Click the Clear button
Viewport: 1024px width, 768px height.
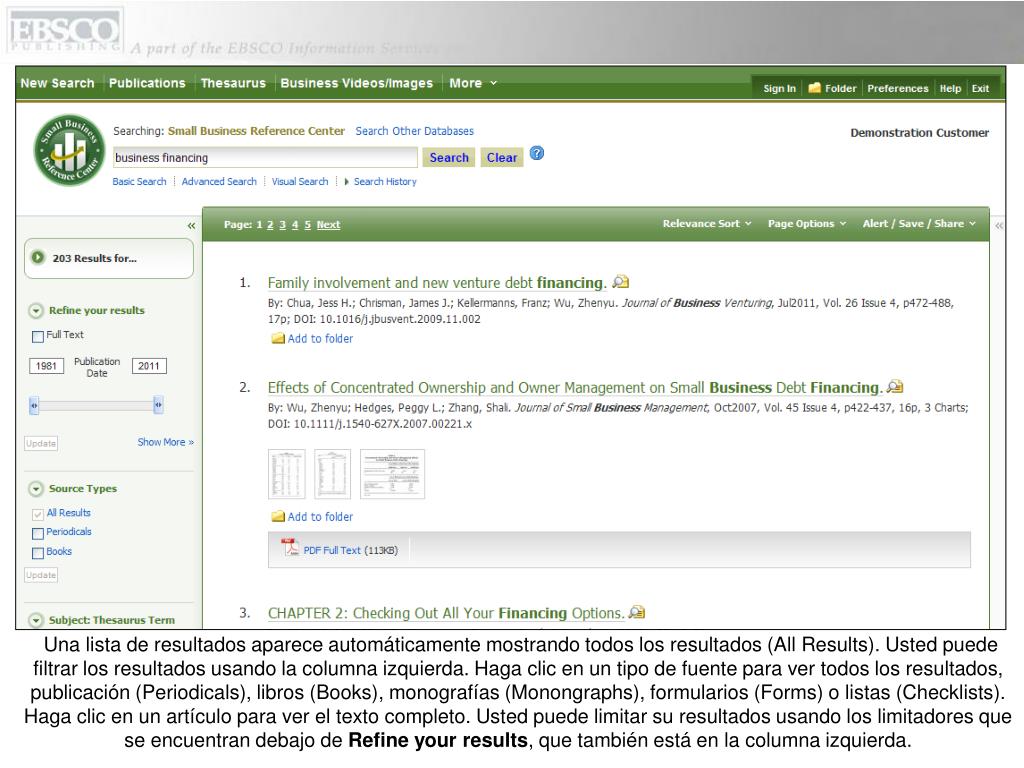[x=502, y=157]
